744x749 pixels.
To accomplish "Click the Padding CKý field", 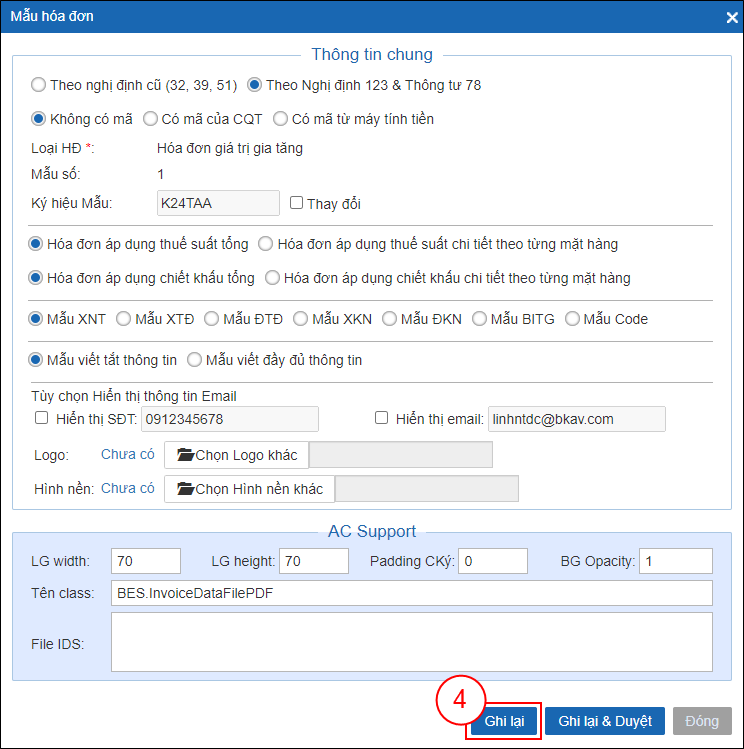I will 493,561.
